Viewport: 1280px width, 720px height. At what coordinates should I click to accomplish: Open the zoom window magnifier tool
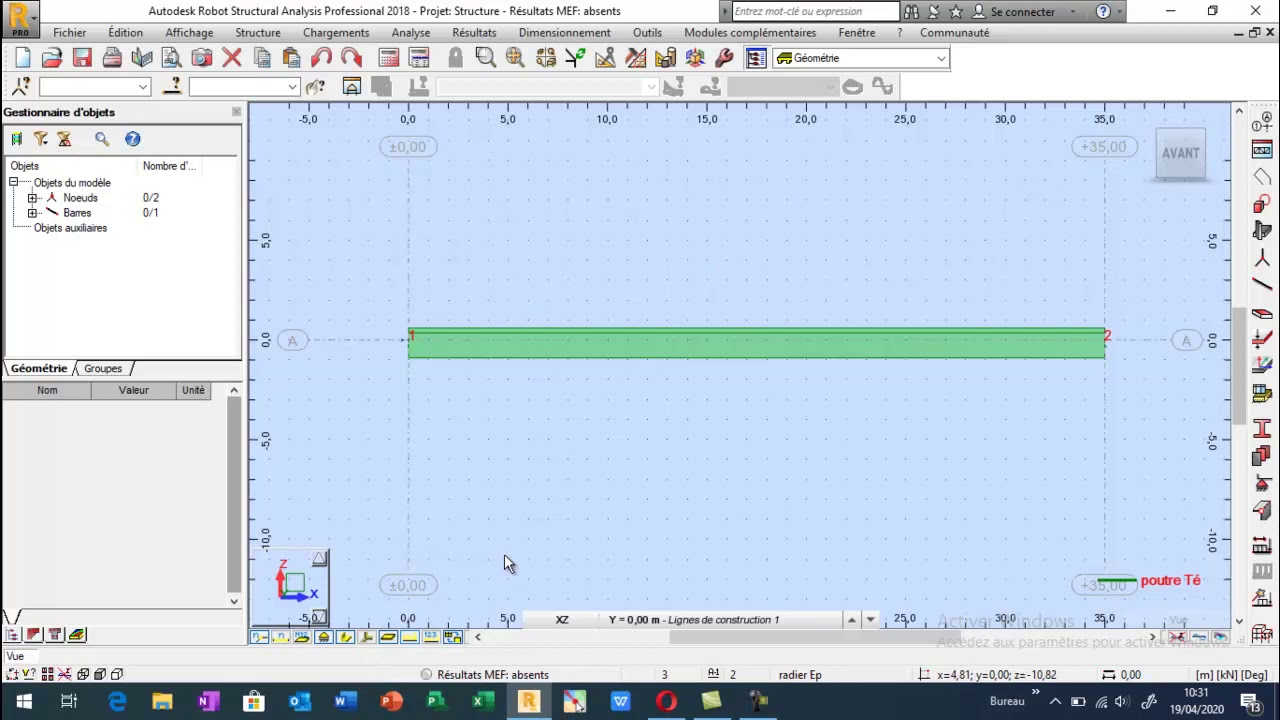pos(485,58)
